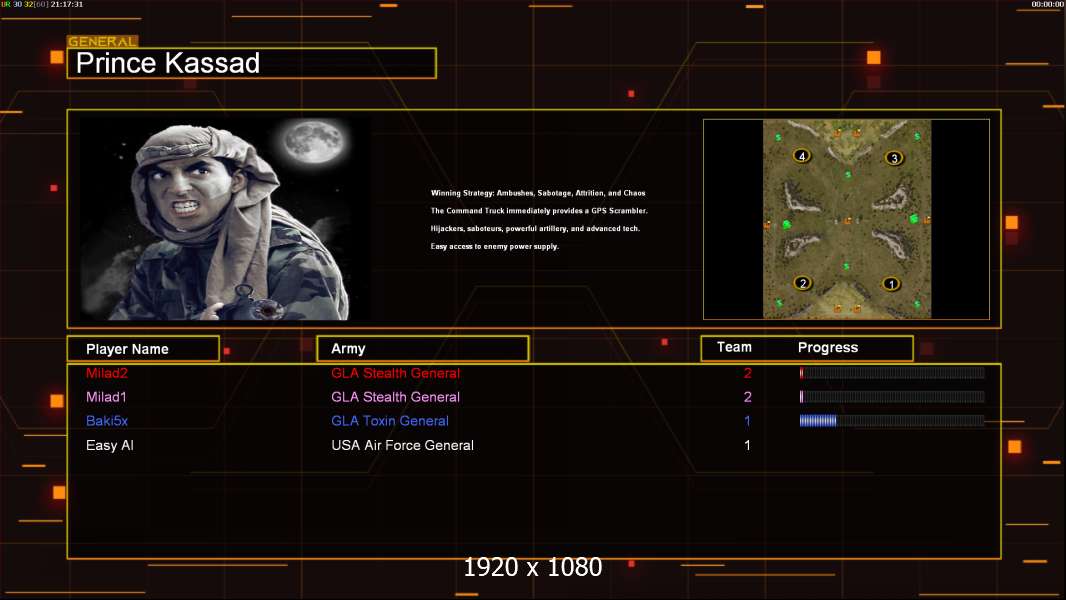Click team number for Milad2
The height and width of the screenshot is (600, 1066).
747,373
